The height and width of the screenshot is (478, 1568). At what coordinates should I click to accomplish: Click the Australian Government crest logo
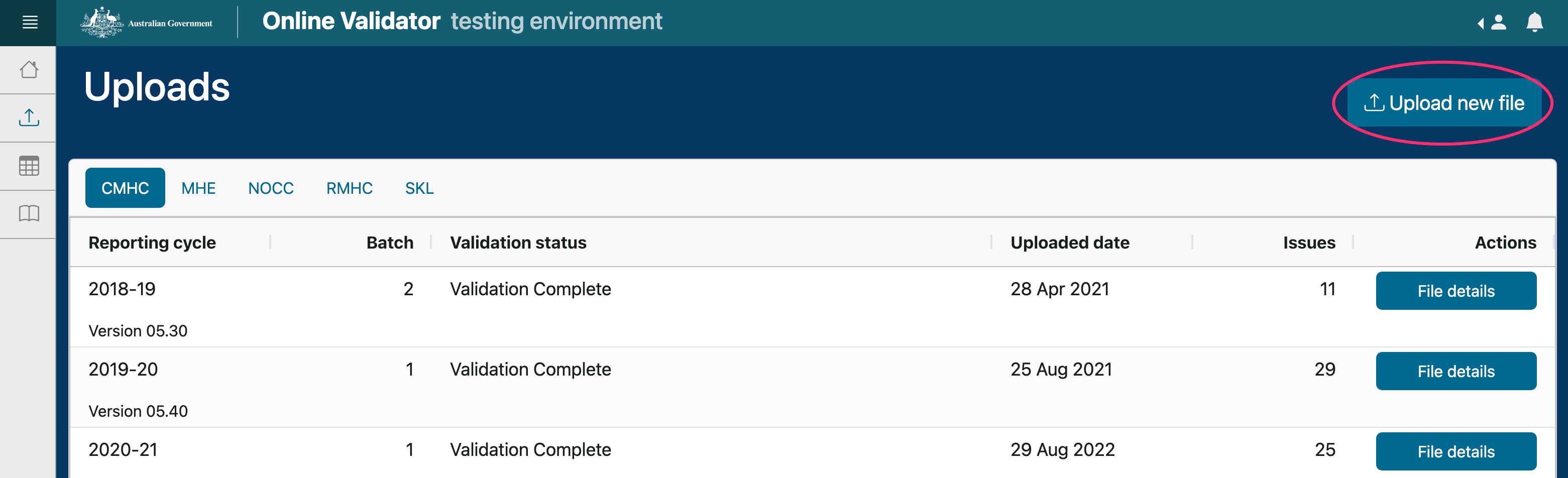pyautogui.click(x=101, y=23)
